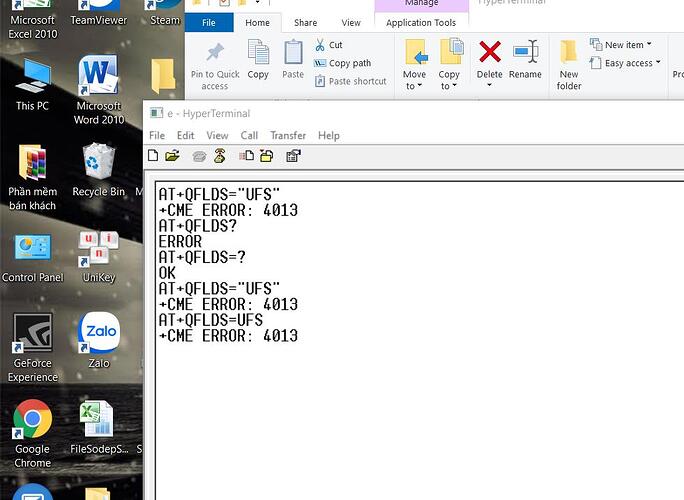Click the New folder icon
The height and width of the screenshot is (500, 684).
tap(569, 65)
